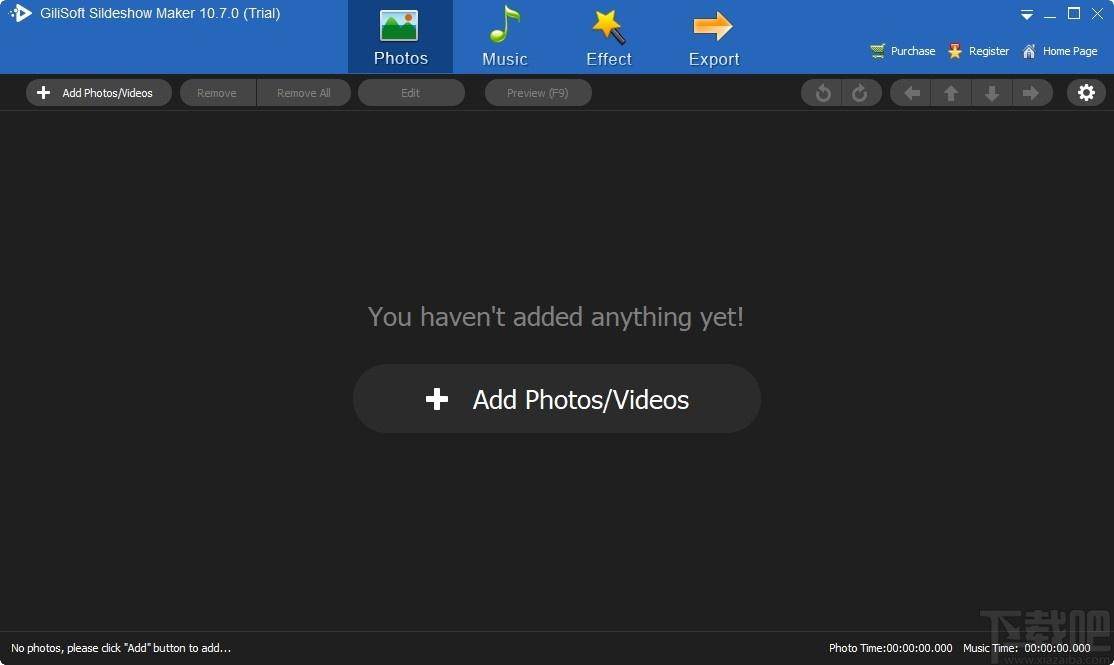The image size is (1114, 665).
Task: Click the Preview (F9) button
Action: pyautogui.click(x=538, y=93)
